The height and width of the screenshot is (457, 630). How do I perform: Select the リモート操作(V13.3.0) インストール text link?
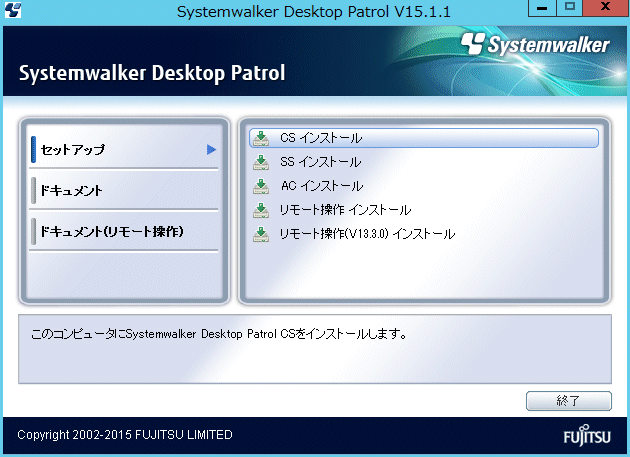367,234
